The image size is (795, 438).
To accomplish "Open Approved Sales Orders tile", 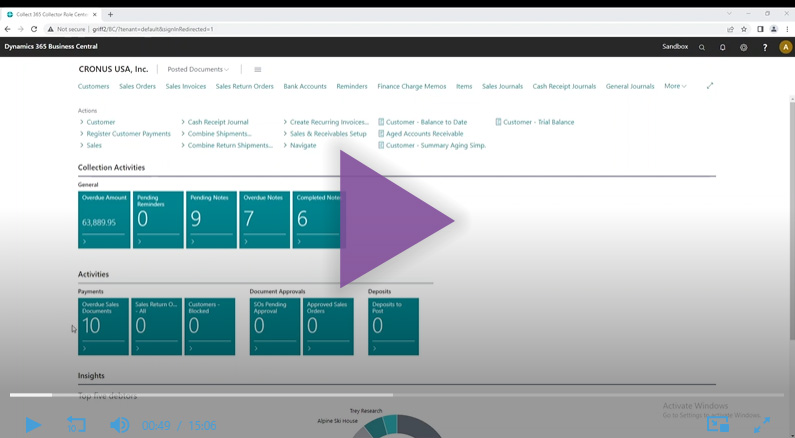I will pyautogui.click(x=328, y=326).
